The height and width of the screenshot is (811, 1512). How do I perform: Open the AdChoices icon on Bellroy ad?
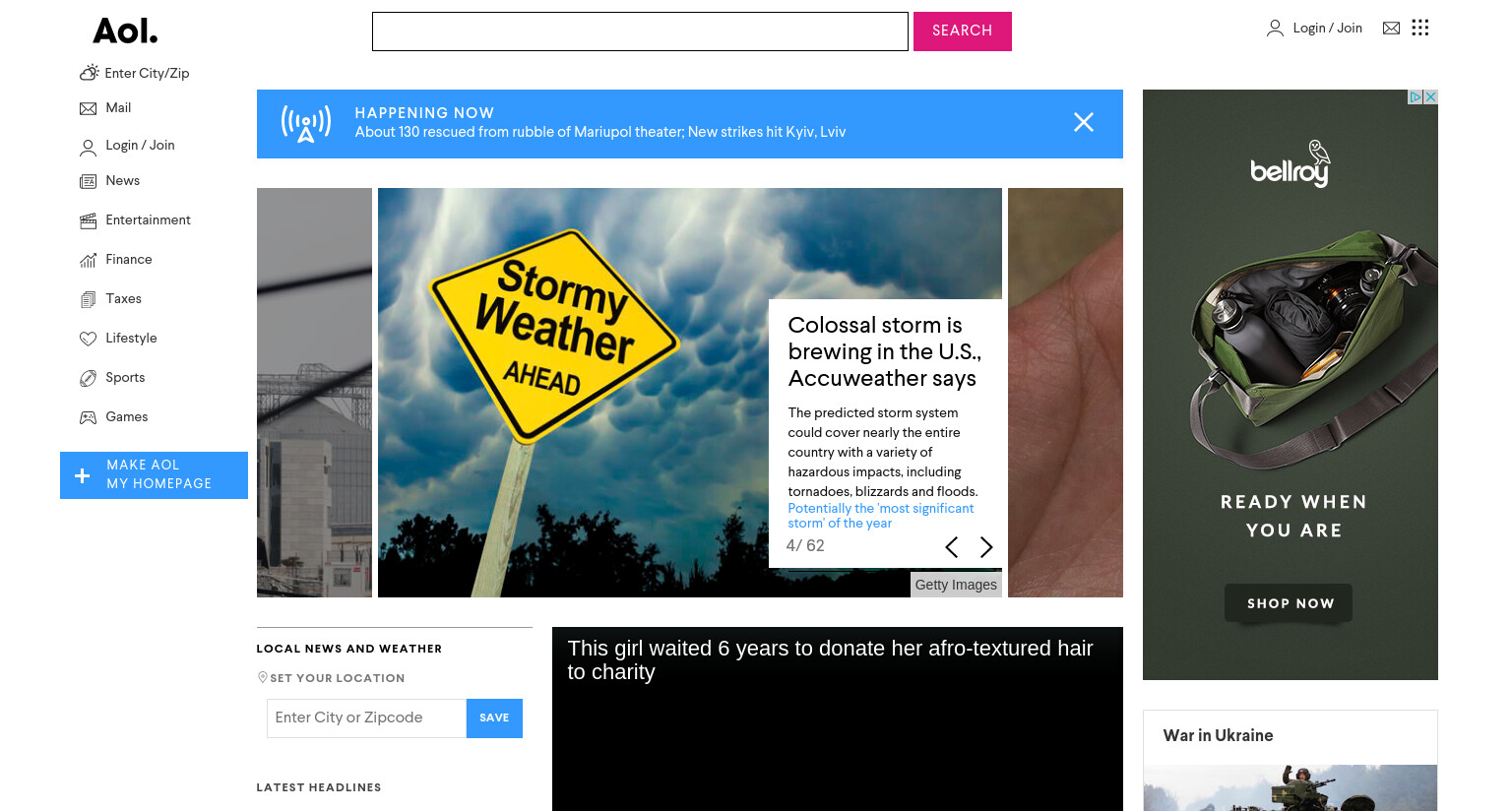click(x=1416, y=96)
